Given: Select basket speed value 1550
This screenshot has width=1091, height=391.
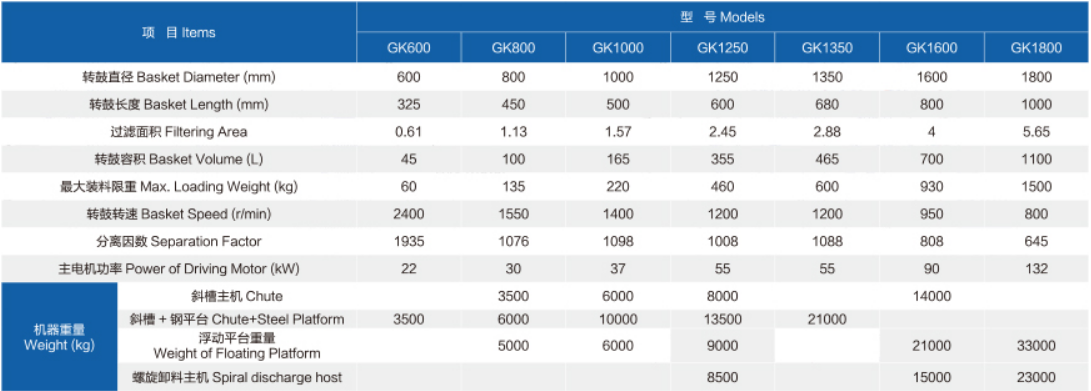Looking at the screenshot, I should click(x=513, y=214).
